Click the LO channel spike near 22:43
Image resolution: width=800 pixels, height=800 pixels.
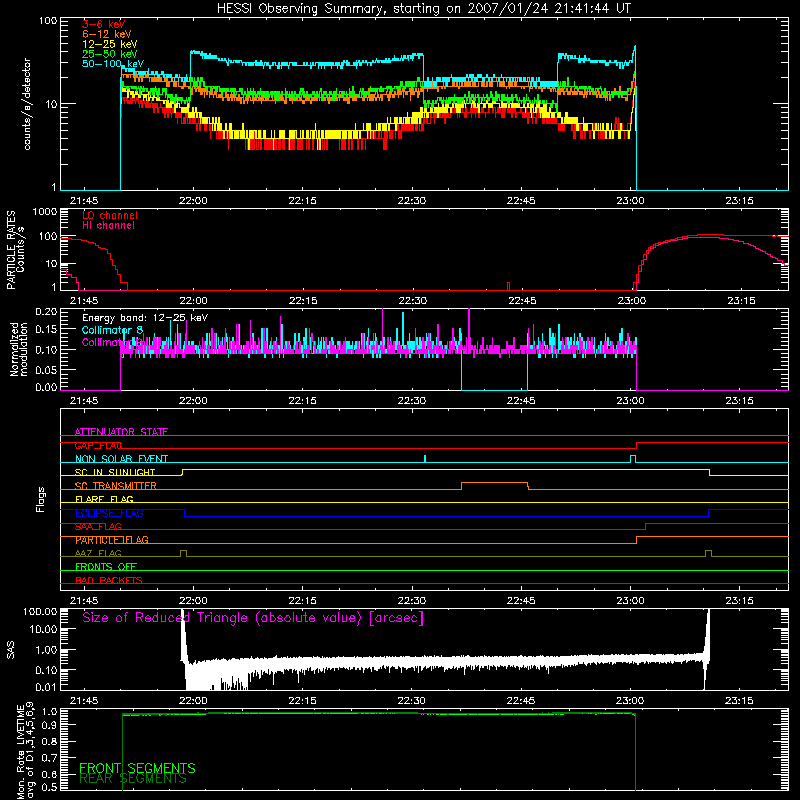coord(508,286)
